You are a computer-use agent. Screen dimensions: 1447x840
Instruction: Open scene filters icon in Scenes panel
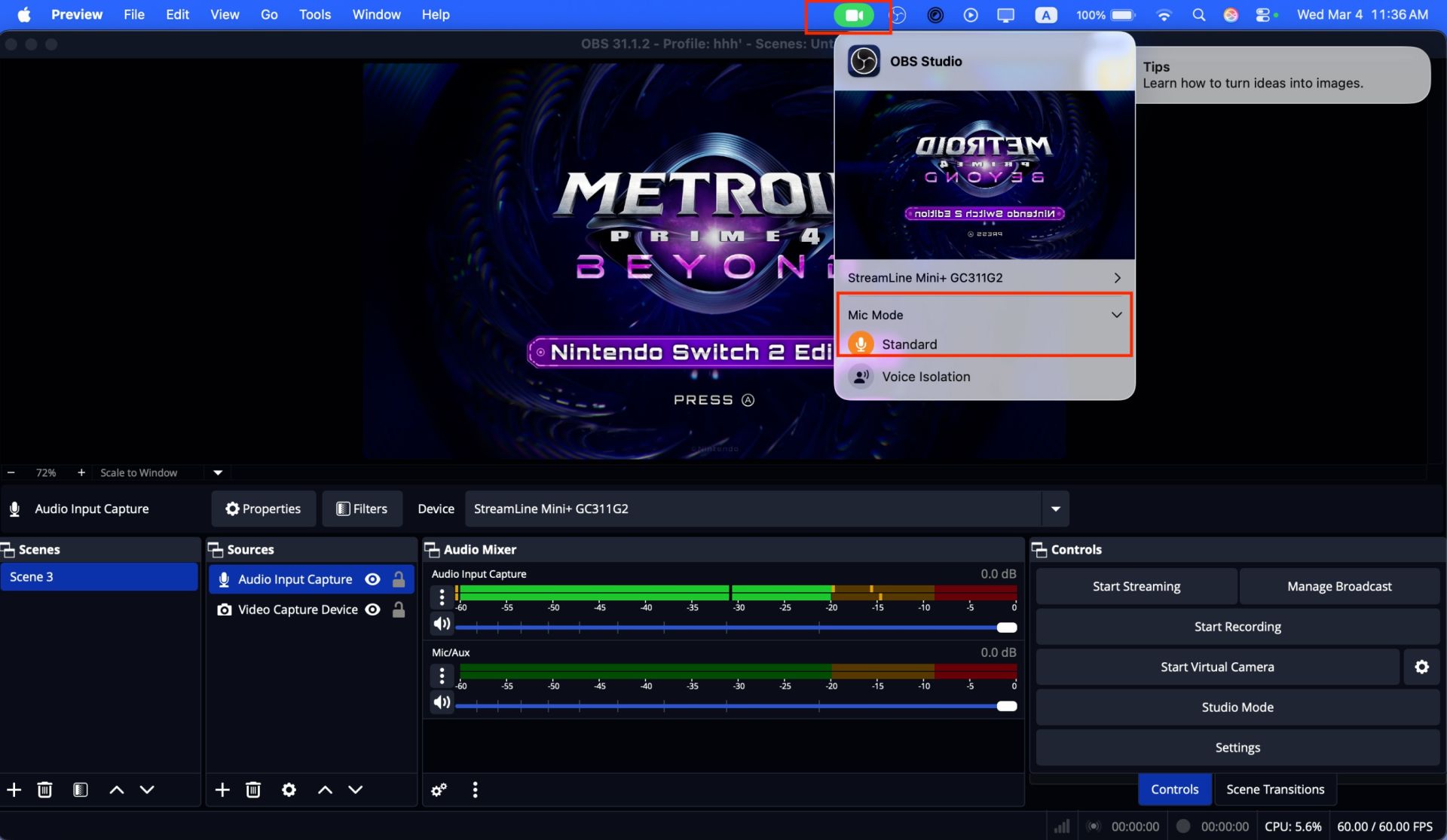click(x=81, y=790)
